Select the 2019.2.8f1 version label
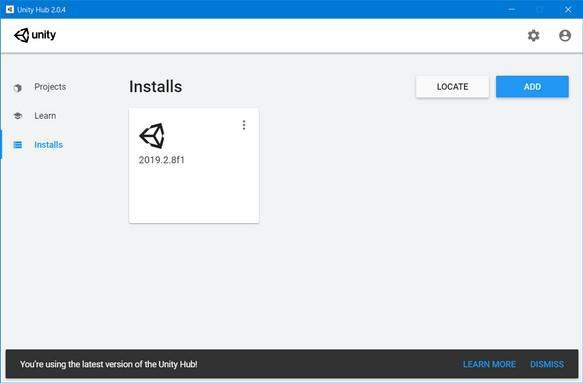 click(x=161, y=160)
